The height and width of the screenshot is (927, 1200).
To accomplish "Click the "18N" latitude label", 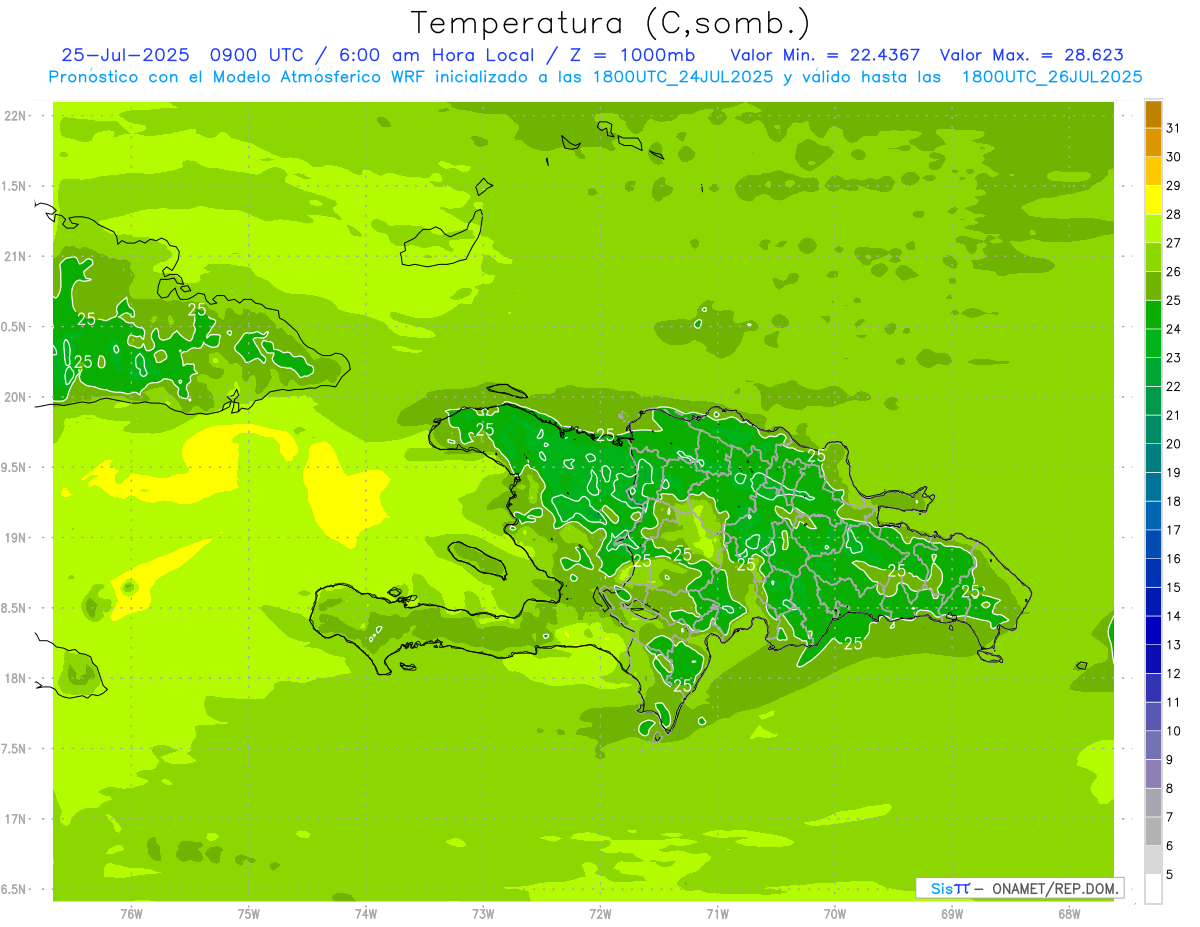I will (15, 679).
